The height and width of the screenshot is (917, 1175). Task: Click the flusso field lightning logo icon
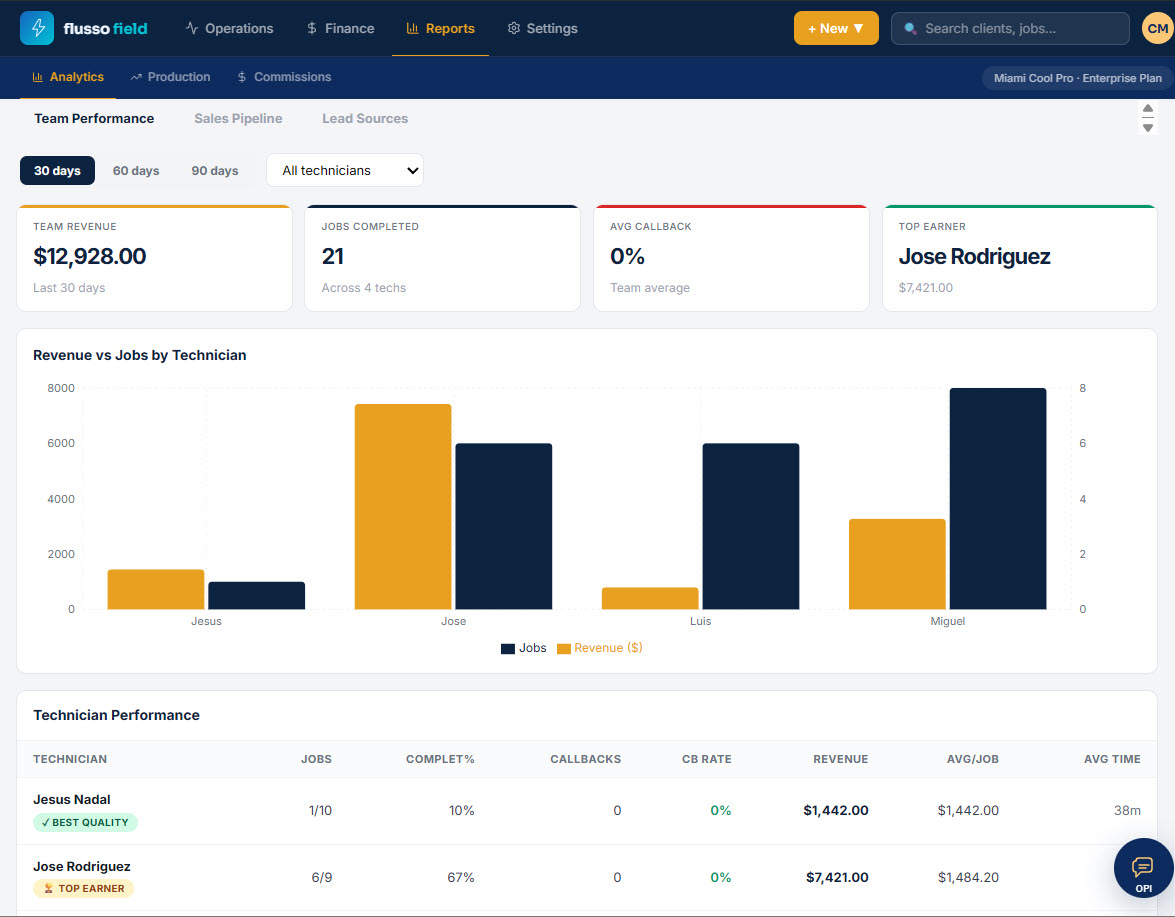tap(37, 28)
